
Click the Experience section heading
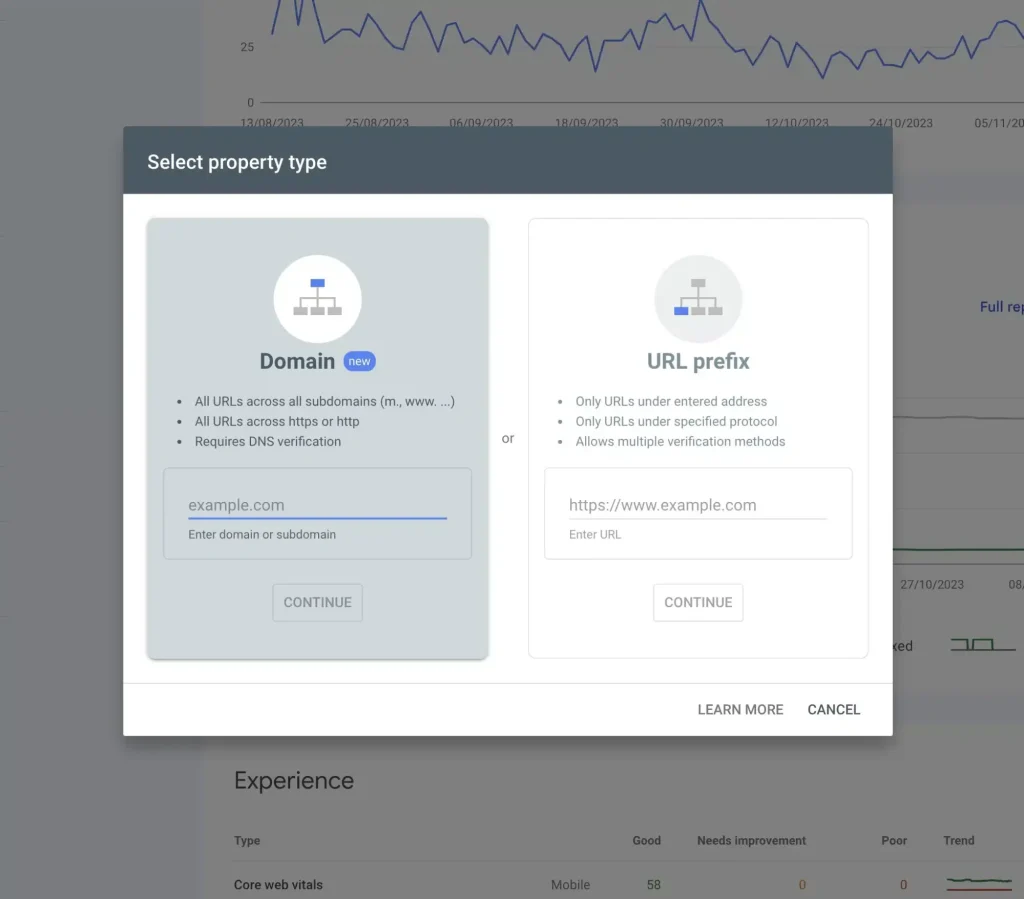(x=294, y=780)
